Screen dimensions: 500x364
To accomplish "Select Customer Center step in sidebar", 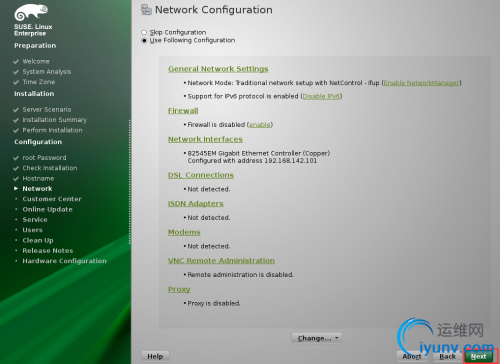I will pos(52,199).
